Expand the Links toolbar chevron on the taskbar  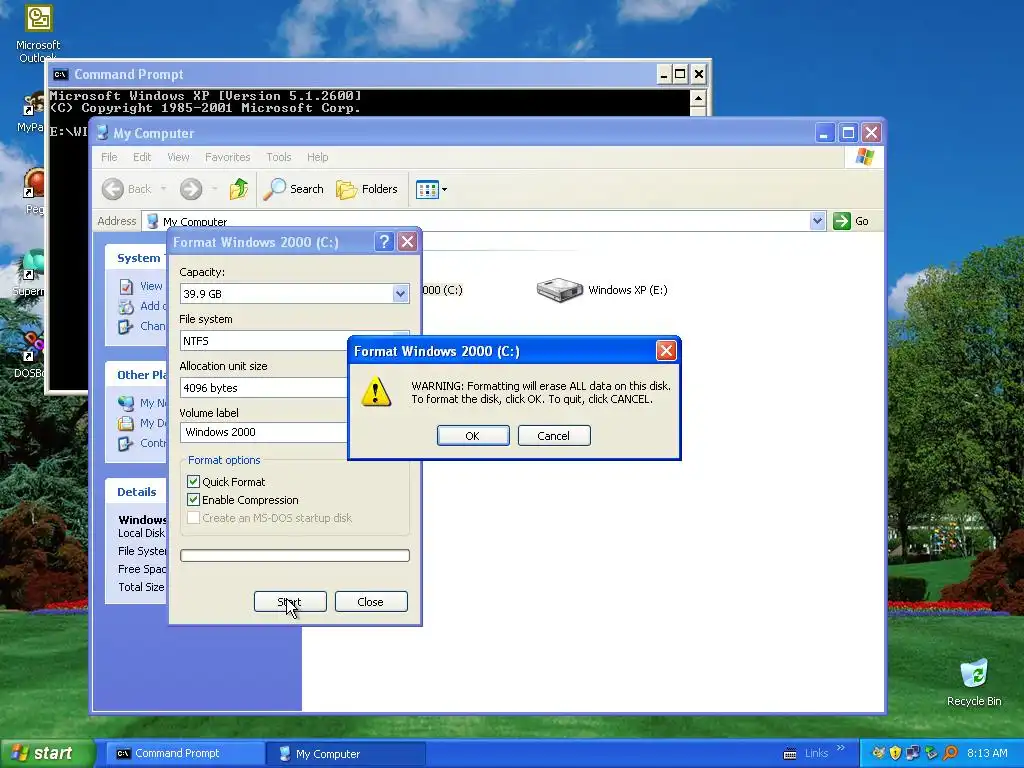coord(840,748)
